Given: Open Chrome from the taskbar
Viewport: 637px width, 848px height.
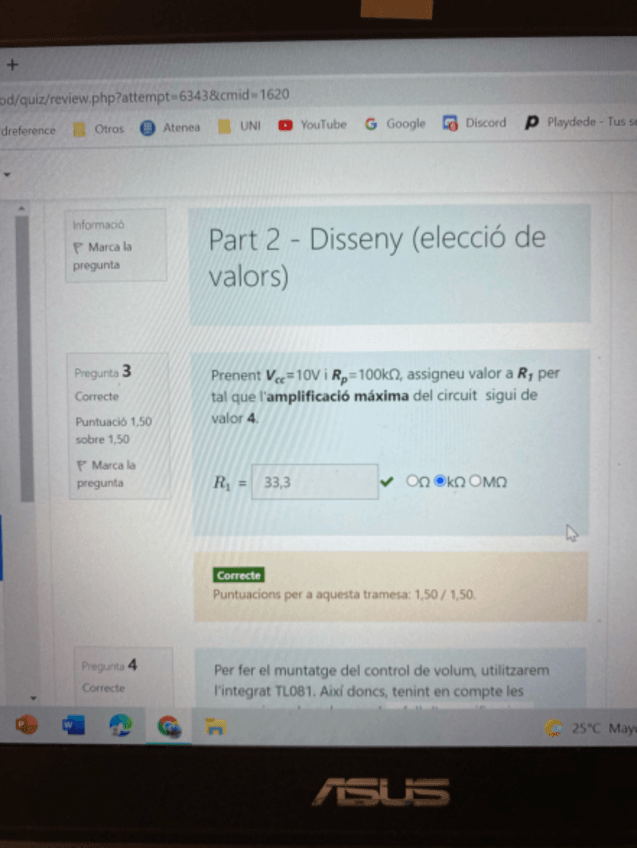Looking at the screenshot, I should (x=169, y=726).
